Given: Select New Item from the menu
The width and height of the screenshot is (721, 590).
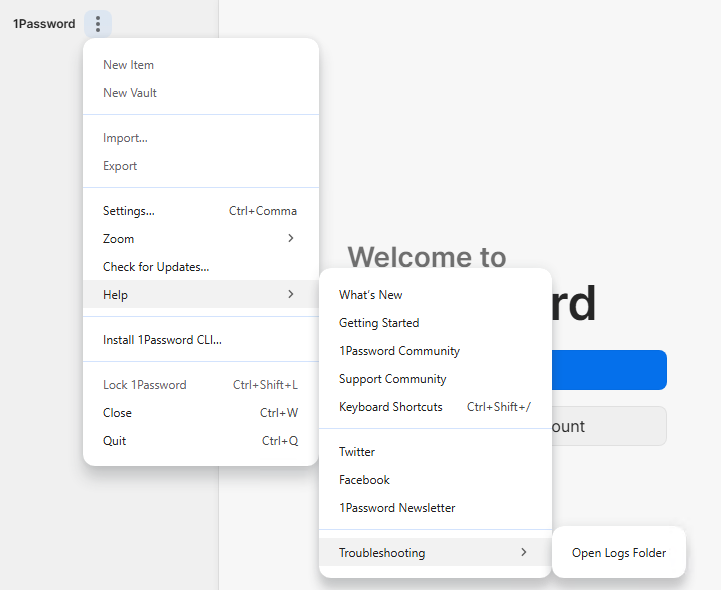Looking at the screenshot, I should pyautogui.click(x=201, y=65).
